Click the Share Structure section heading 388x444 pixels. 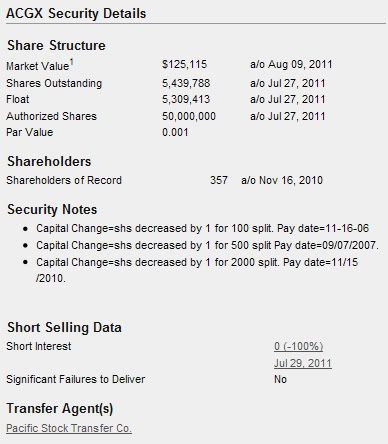(56, 45)
